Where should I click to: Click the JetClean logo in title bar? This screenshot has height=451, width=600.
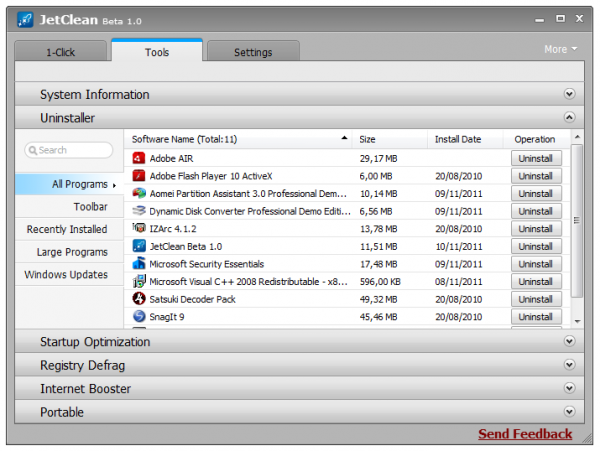[25, 20]
